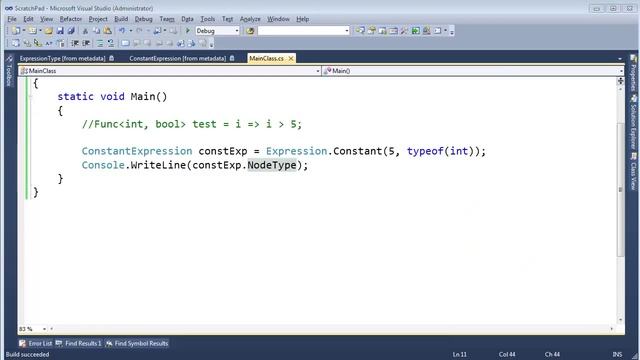Click the Properties Window toolbar icon

[x=371, y=31]
